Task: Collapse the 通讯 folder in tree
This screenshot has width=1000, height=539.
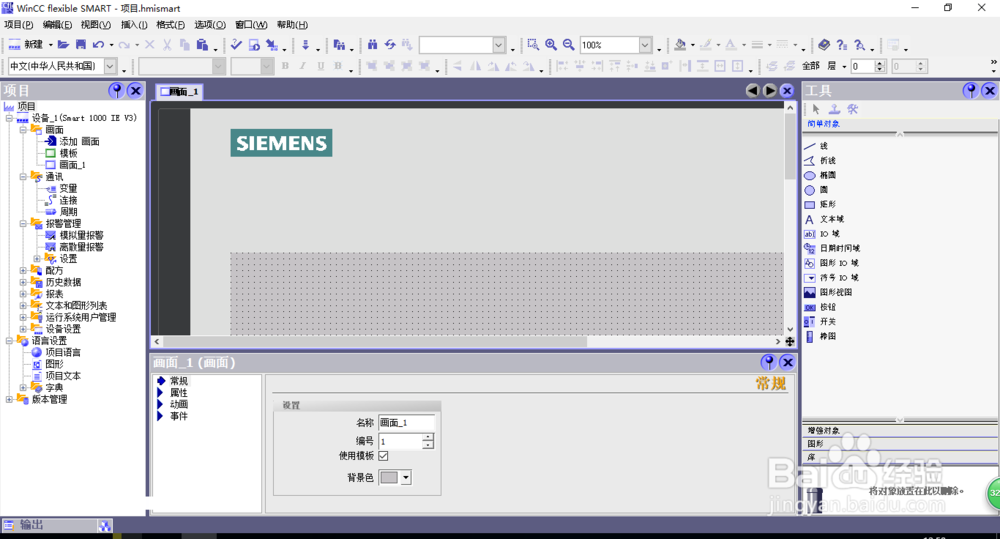Action: pos(23,177)
